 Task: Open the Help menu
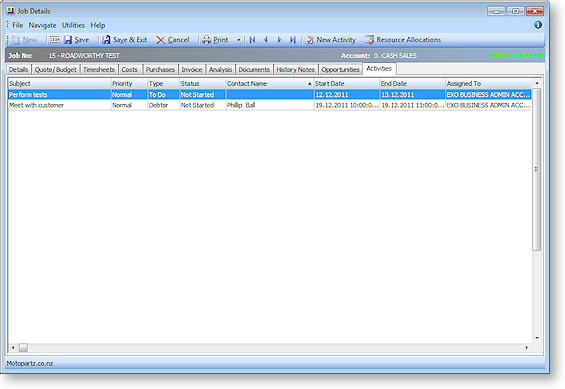tap(98, 25)
